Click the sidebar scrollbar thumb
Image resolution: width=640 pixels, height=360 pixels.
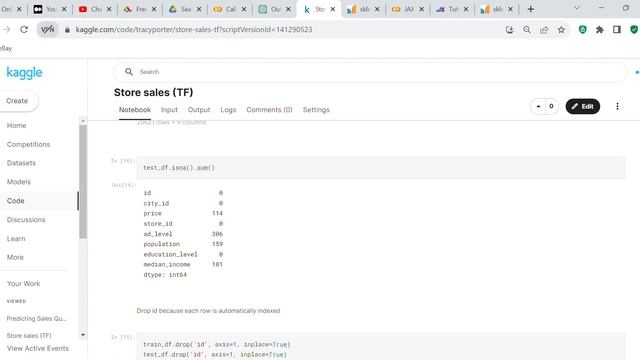(83, 182)
